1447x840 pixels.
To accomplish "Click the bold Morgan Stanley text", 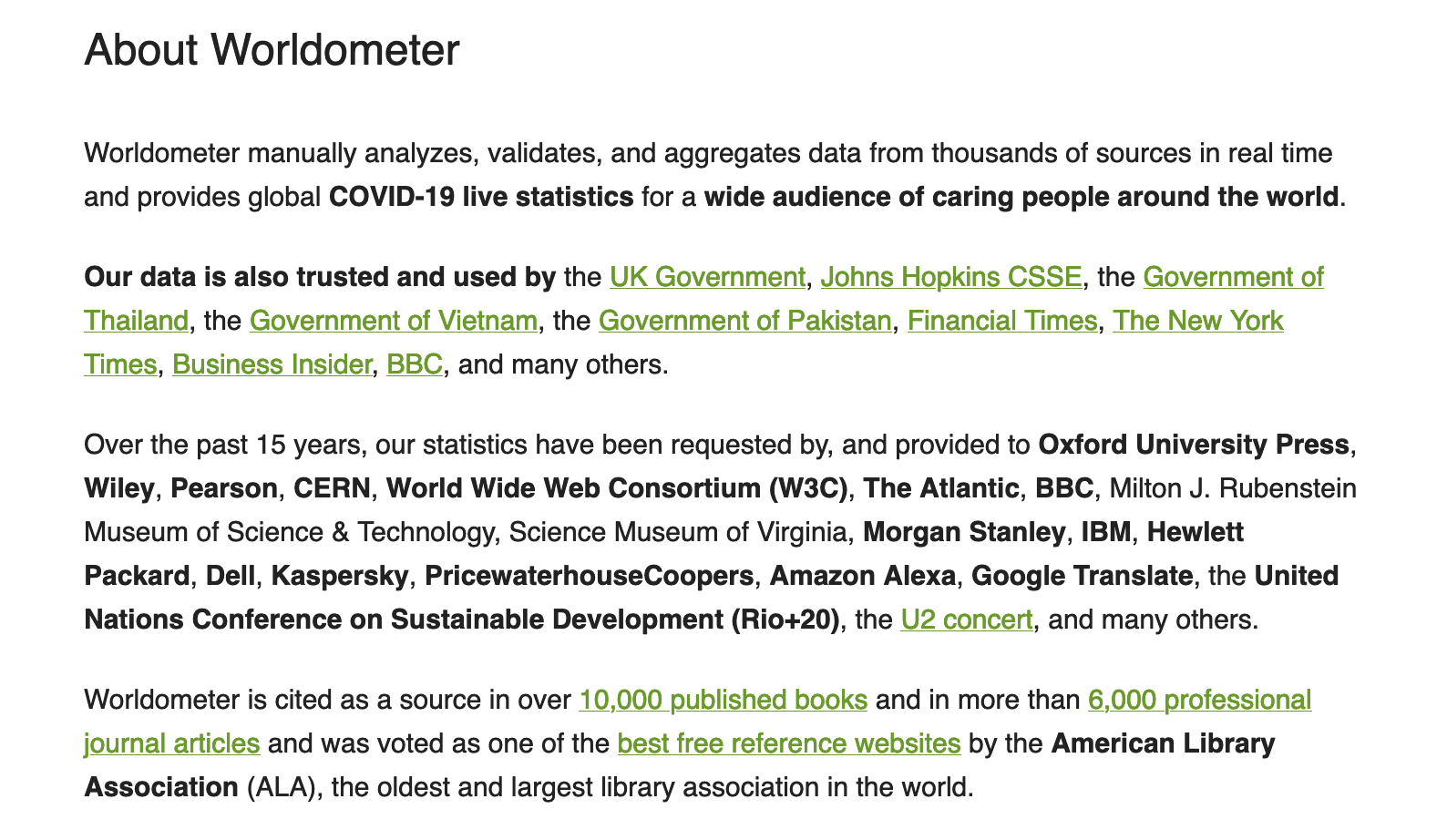I will (964, 532).
